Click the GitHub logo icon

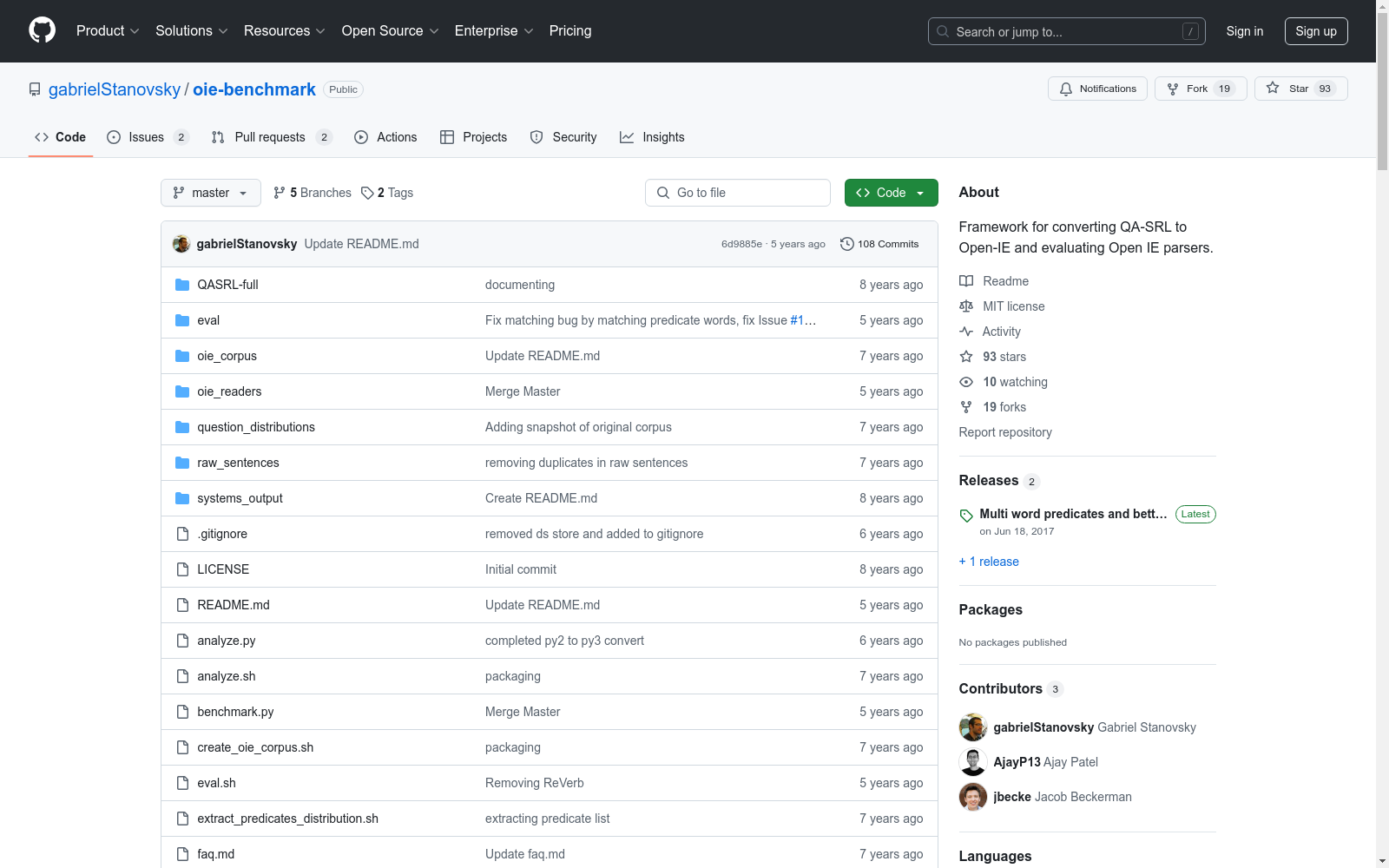pos(42,30)
